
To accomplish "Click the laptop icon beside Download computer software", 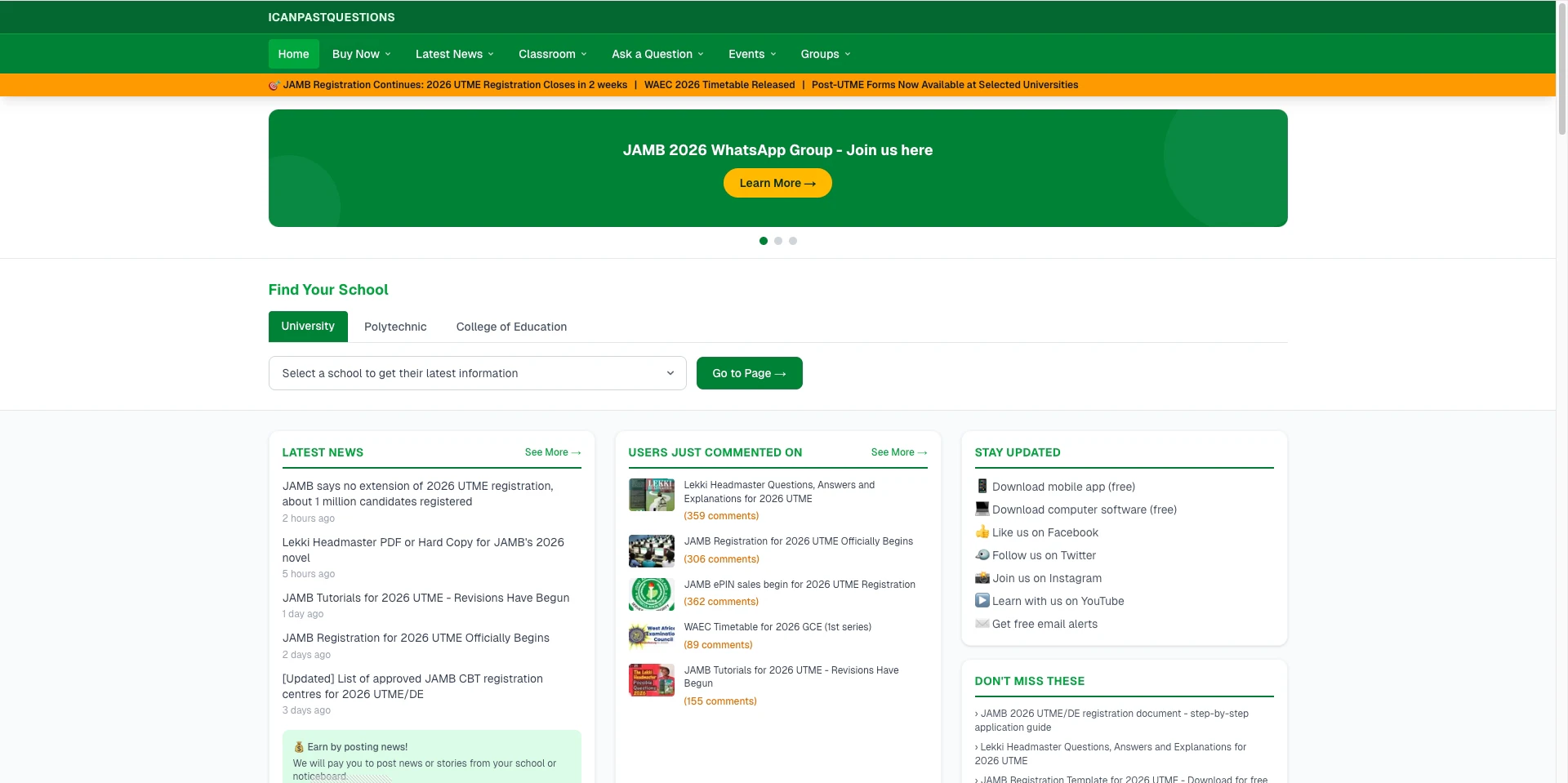I will 982,509.
